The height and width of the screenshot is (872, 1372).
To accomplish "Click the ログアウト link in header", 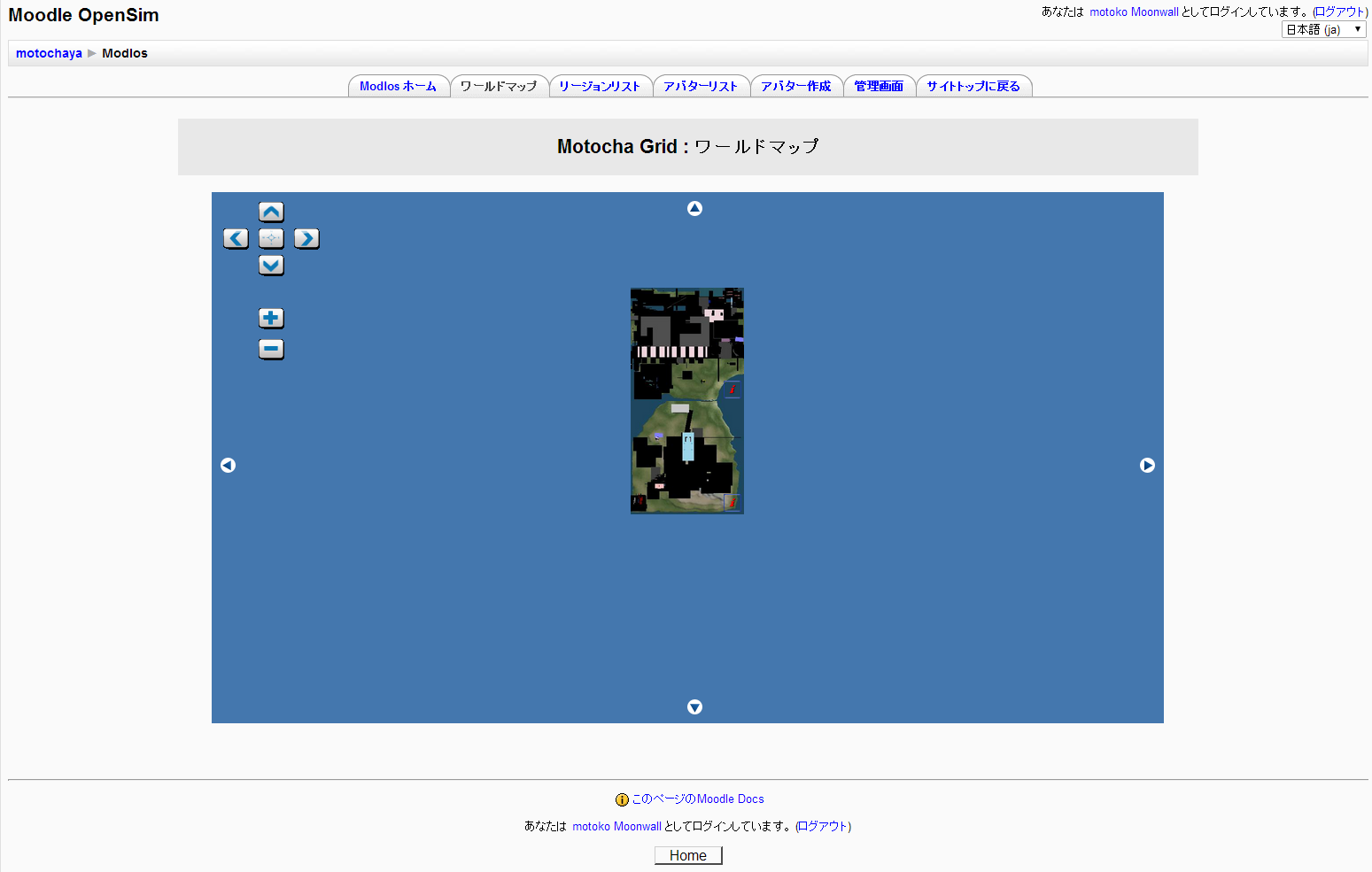I will coord(1340,12).
